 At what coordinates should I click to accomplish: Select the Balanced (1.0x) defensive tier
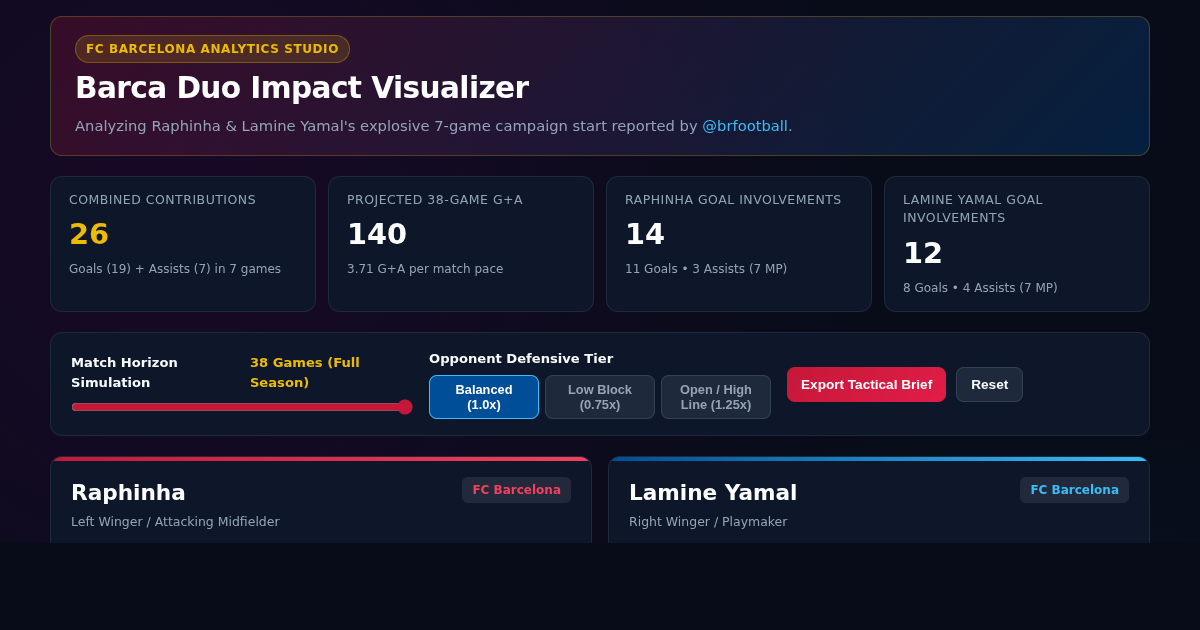pos(484,397)
